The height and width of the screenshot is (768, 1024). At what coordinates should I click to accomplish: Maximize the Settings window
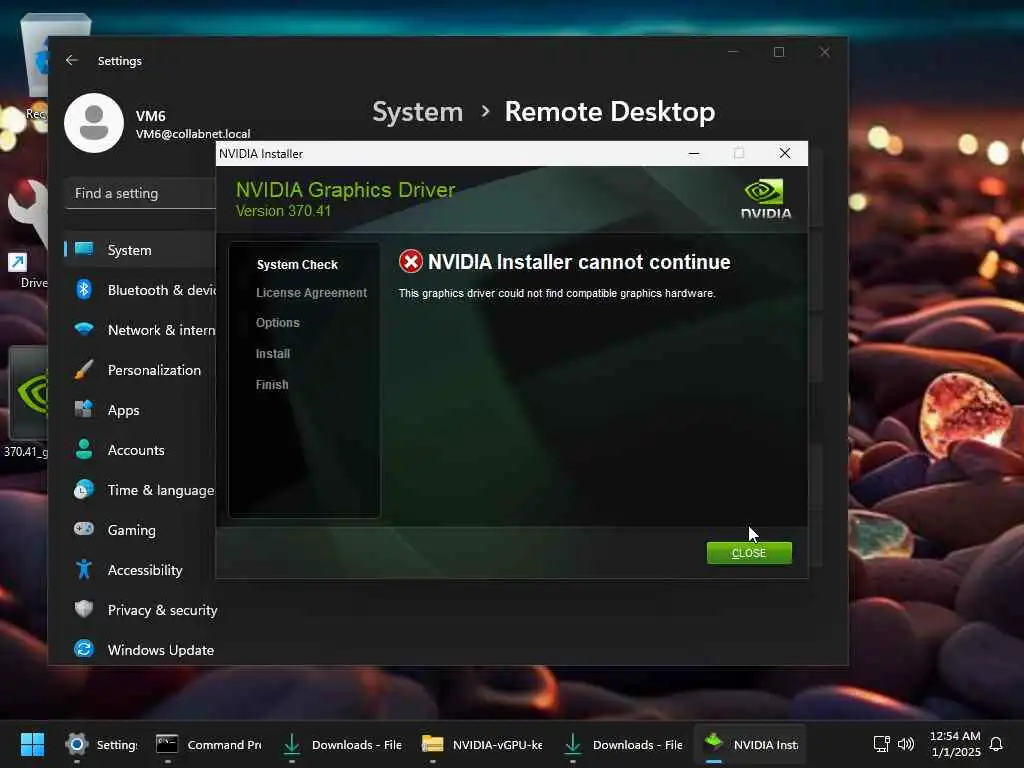click(x=779, y=52)
